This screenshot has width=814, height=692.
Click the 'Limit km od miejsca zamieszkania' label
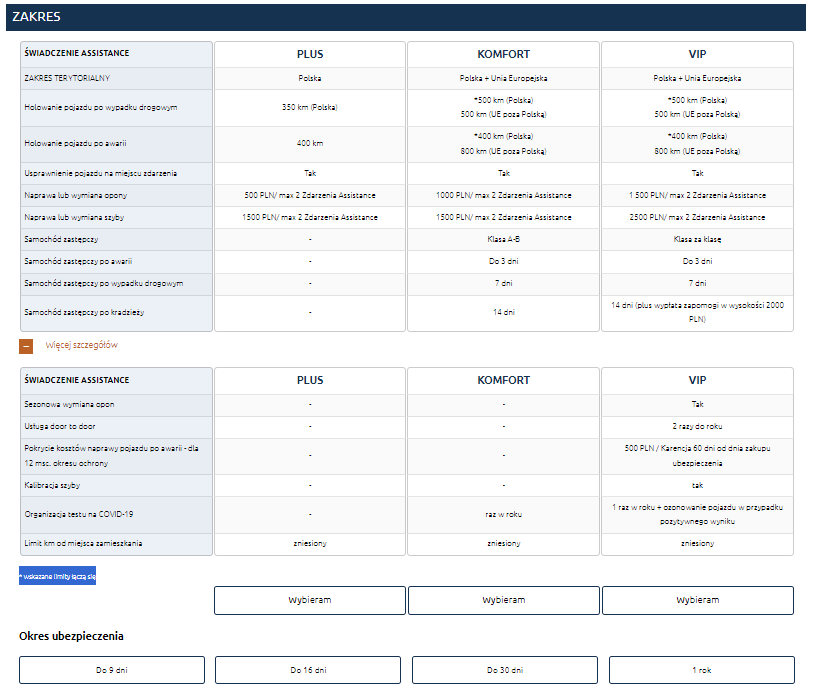point(83,543)
